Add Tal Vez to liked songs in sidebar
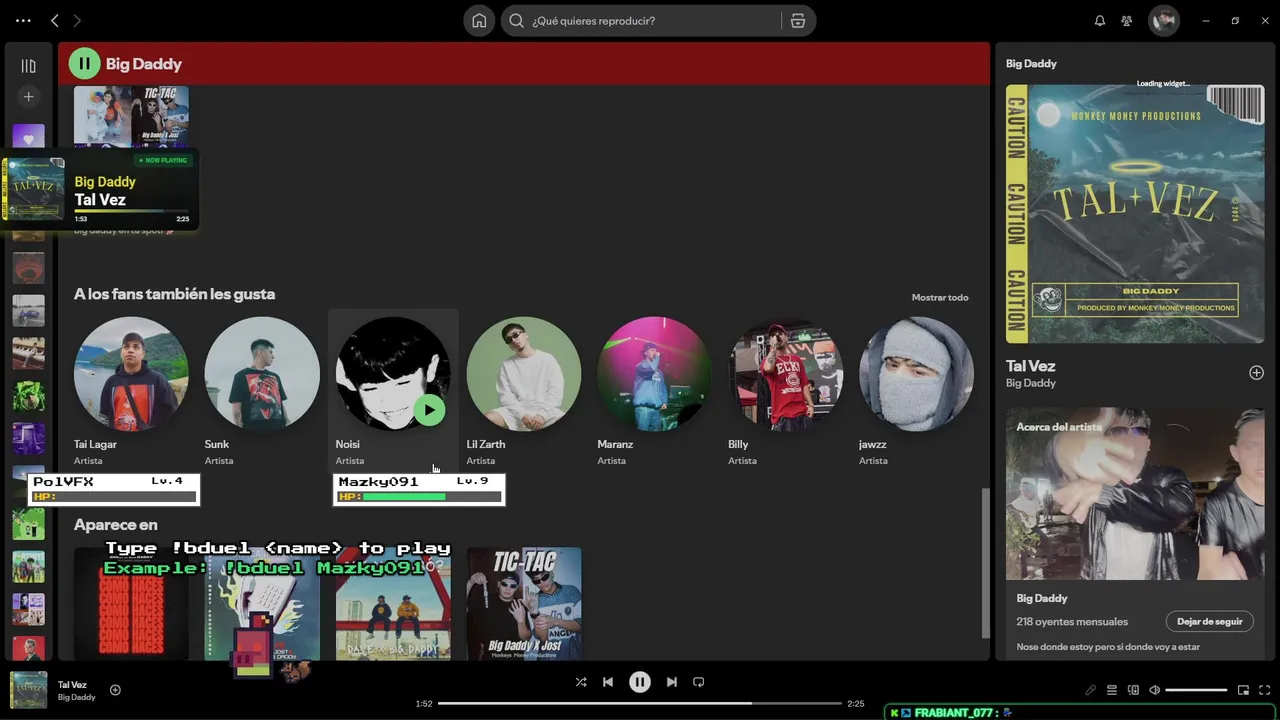This screenshot has height=720, width=1280. pyautogui.click(x=1256, y=373)
